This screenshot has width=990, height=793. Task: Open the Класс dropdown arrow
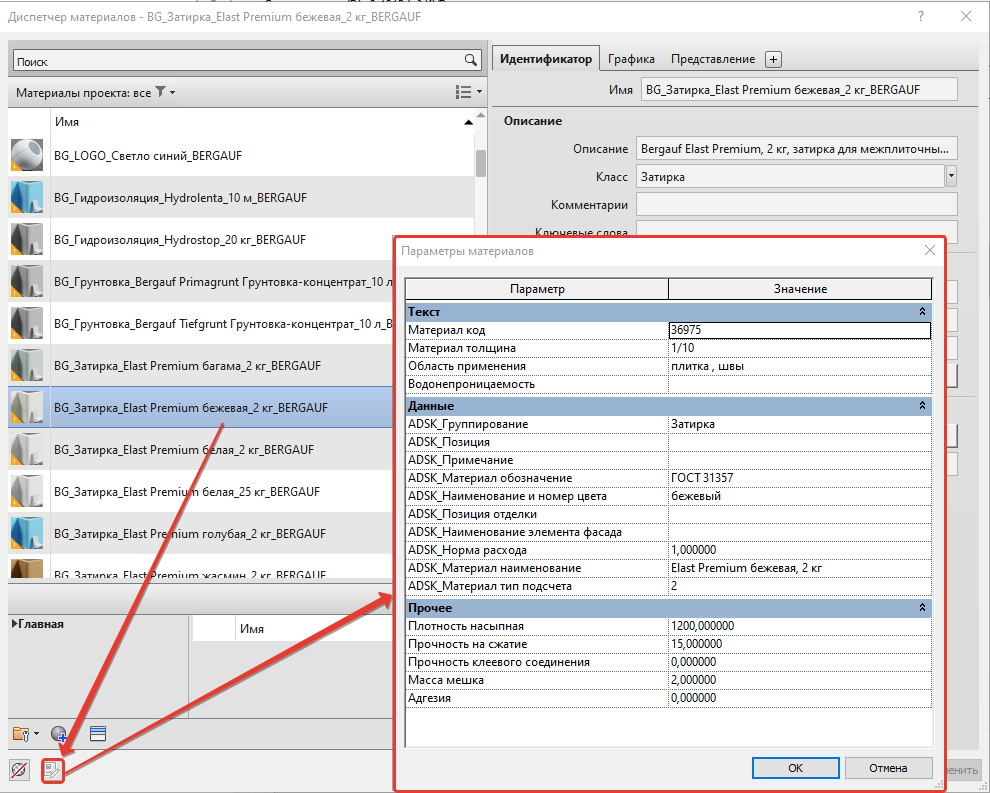coord(951,176)
